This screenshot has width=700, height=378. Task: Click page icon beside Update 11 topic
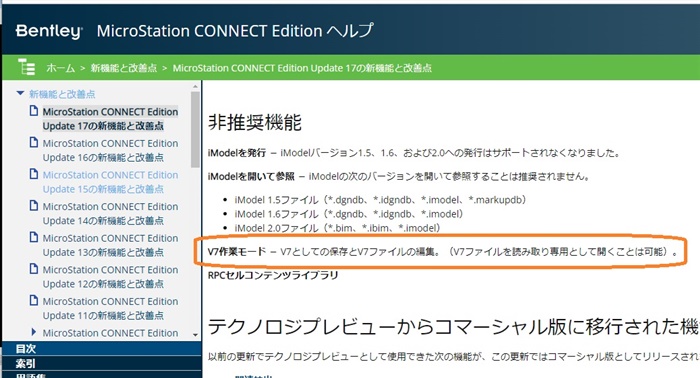coord(33,301)
